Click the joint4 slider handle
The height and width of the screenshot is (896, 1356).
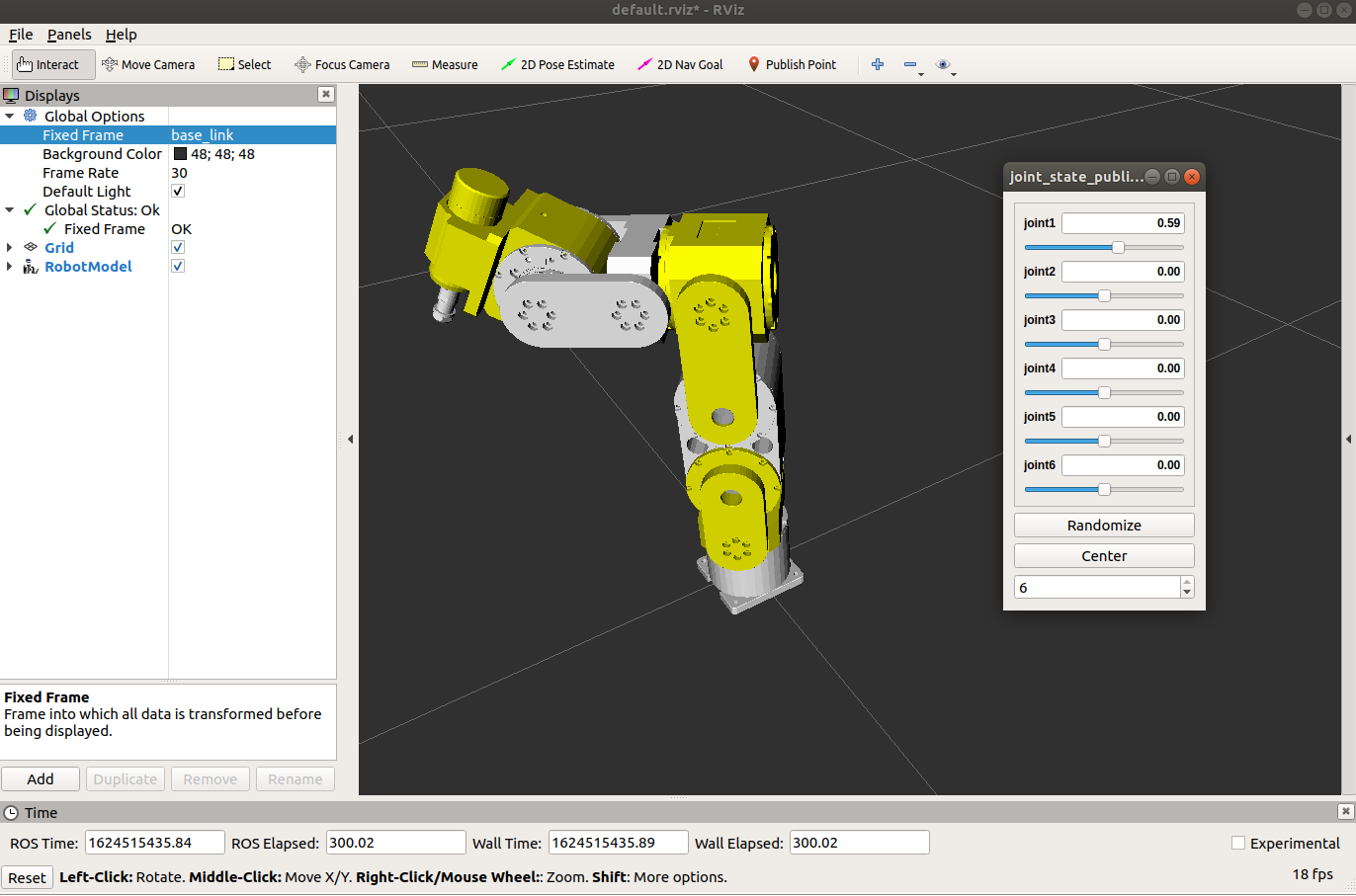1104,392
